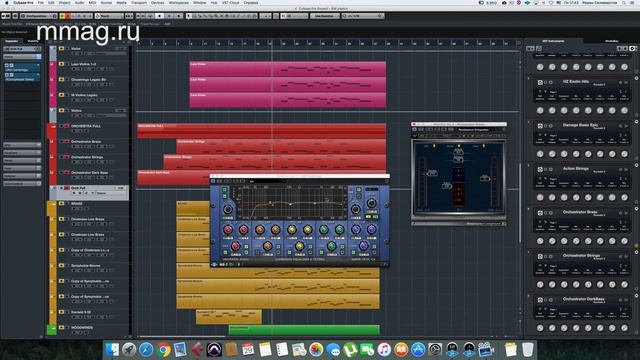Click the Action Strings rack activate icon
Image resolution: width=640 pixels, height=360 pixels.
(540, 169)
